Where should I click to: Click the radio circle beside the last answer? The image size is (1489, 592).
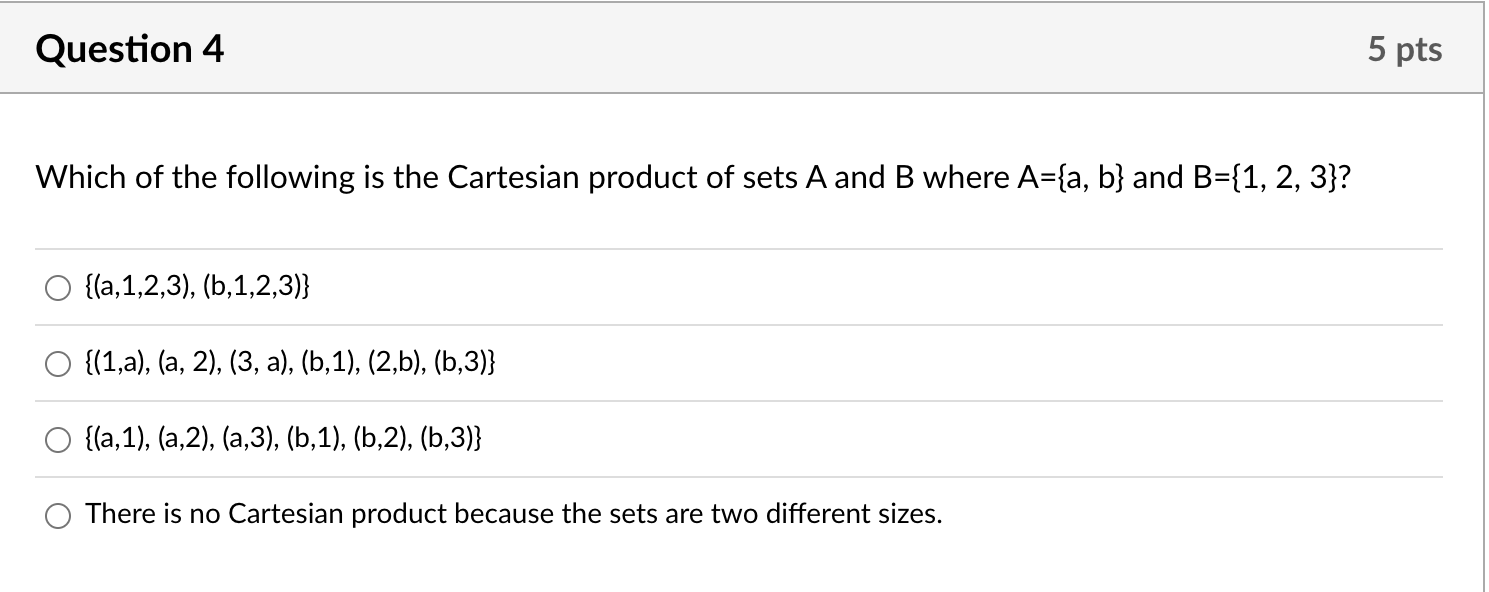[57, 516]
